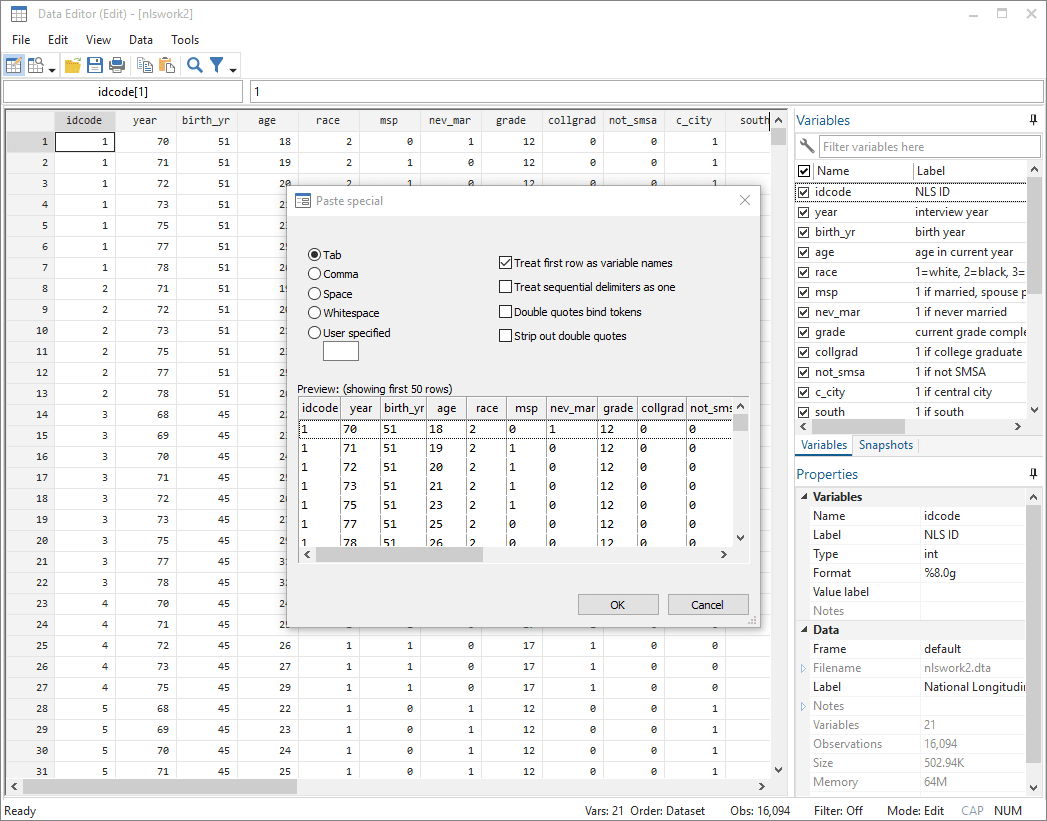1047x821 pixels.
Task: Open the Data menu
Action: point(140,40)
